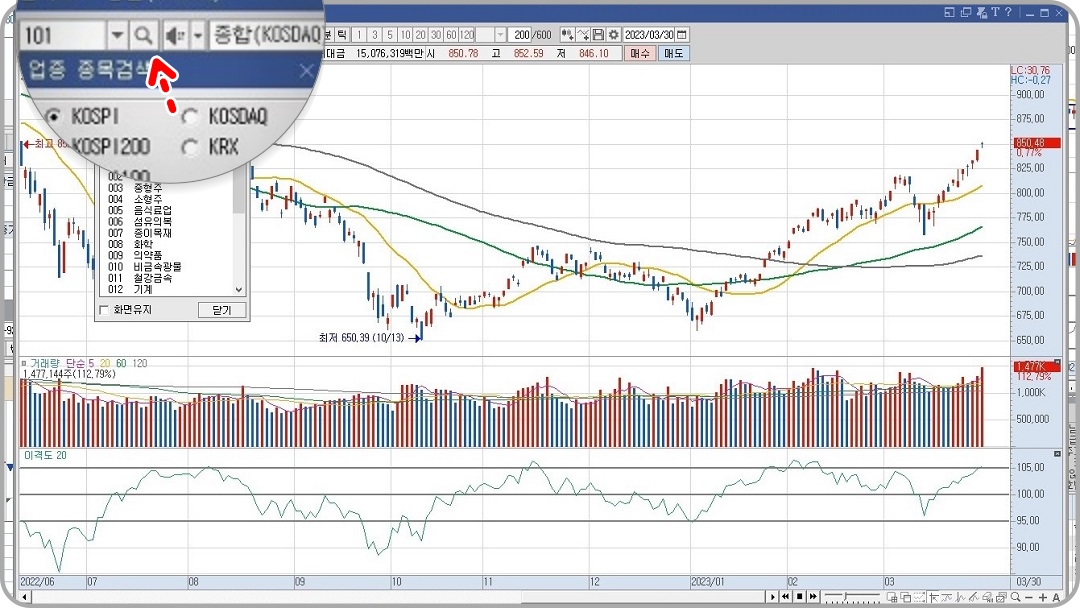Screen dimensions: 1080x608
Task: Select the KOSPI200 radio option
Action: click(111, 147)
